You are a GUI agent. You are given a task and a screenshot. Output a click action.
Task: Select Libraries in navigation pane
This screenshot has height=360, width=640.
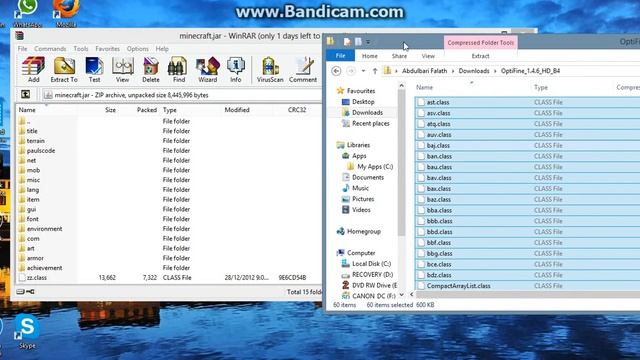(x=358, y=145)
